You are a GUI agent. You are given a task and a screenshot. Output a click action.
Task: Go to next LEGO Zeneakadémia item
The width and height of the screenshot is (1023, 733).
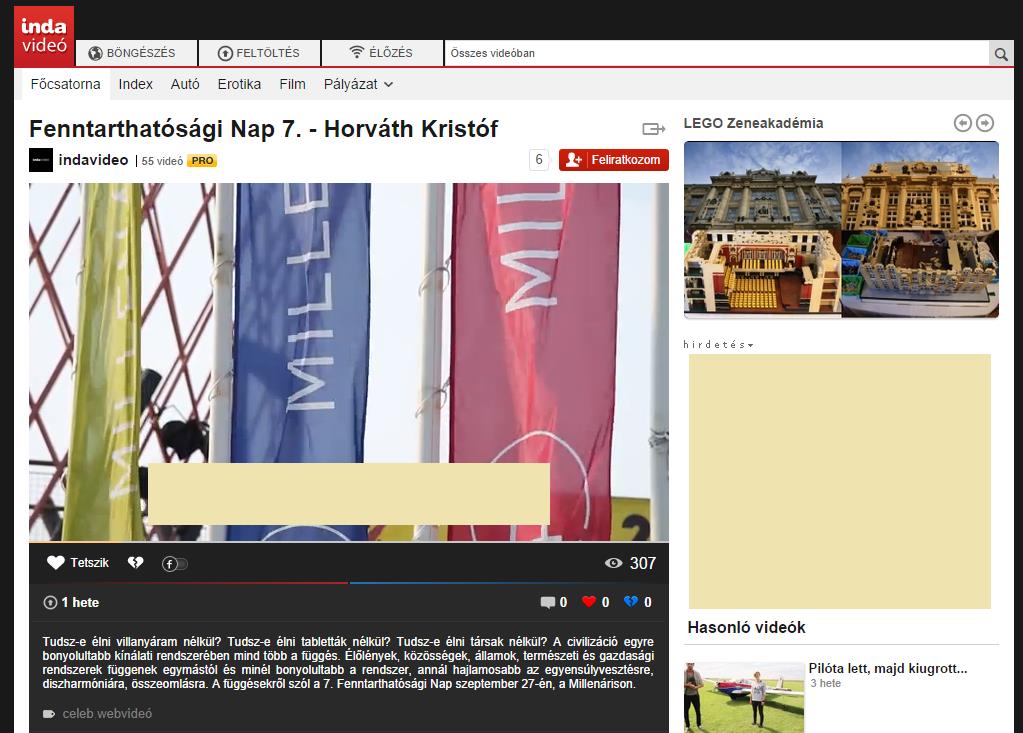985,123
